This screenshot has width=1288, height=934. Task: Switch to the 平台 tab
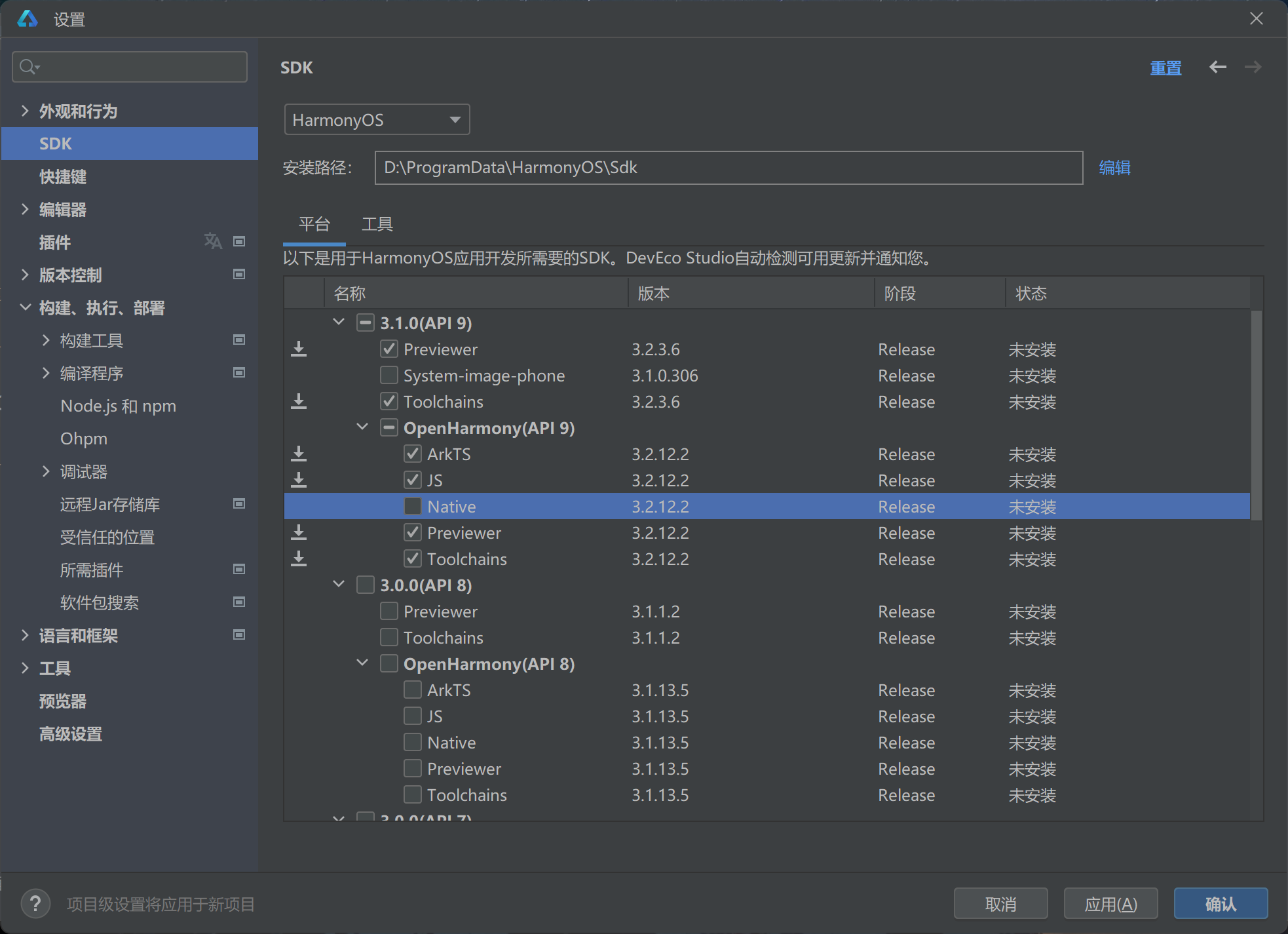[x=314, y=224]
